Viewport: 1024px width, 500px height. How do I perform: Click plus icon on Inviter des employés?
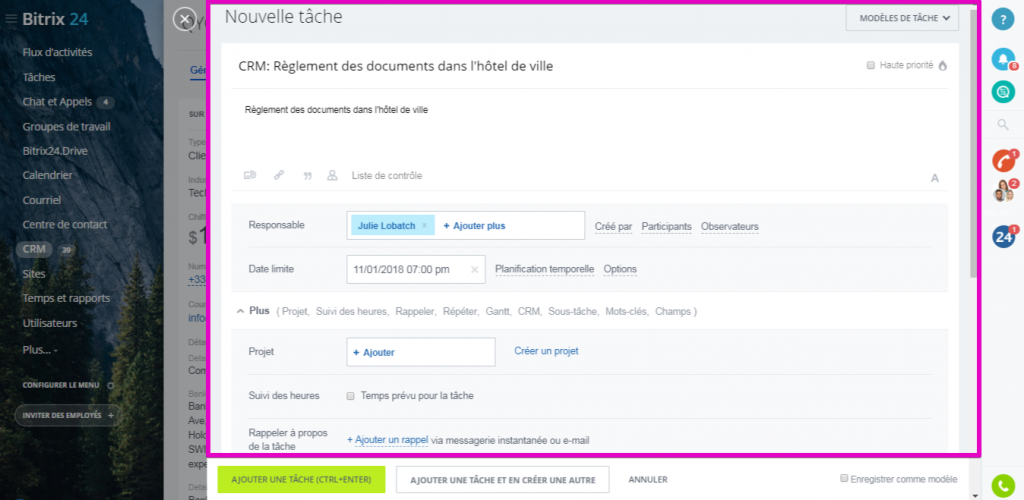click(110, 415)
